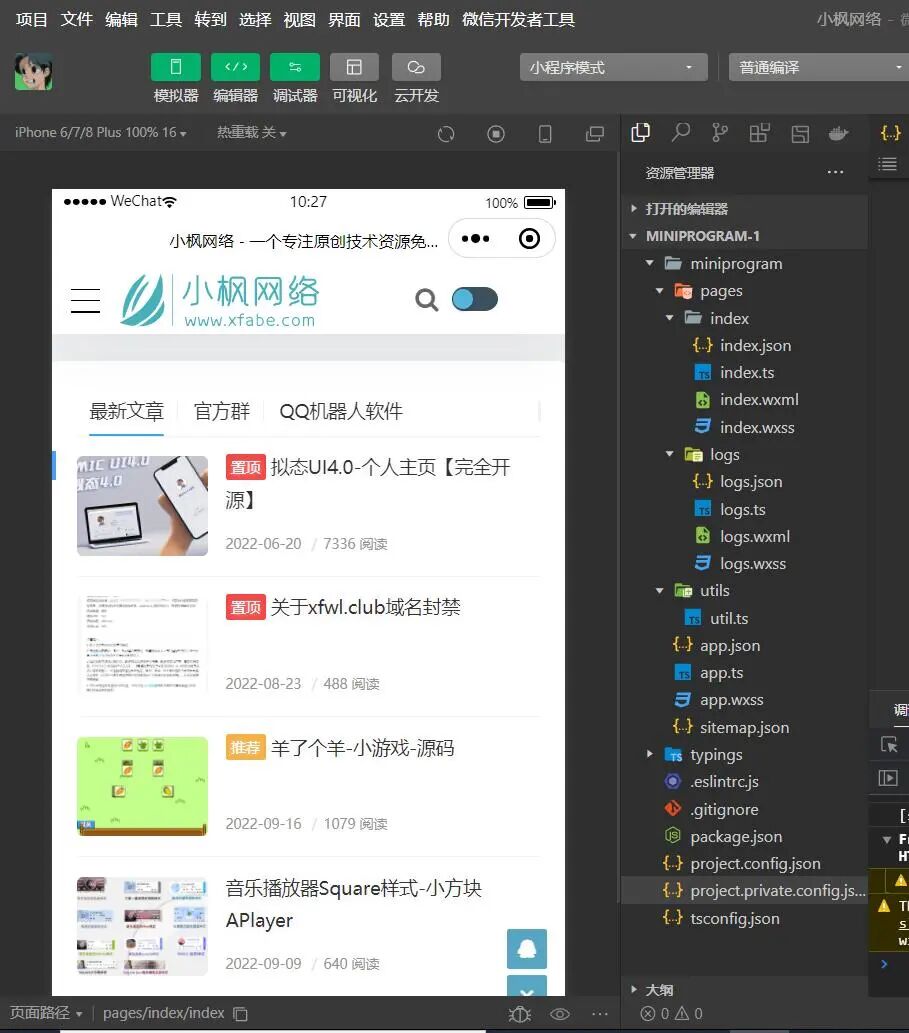Click the bug debug icon in the bottom bar
Screen dimensions: 909x1033
coord(520,1014)
